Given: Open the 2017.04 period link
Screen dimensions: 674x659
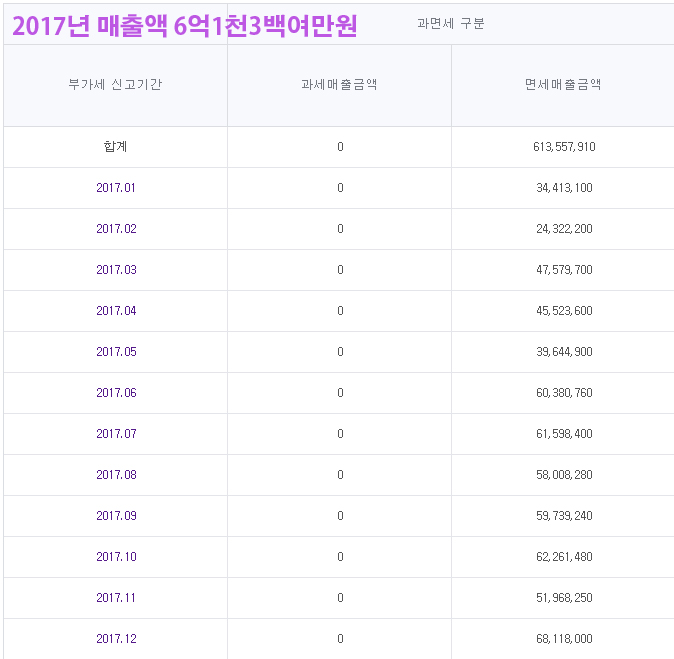Looking at the screenshot, I should click(x=116, y=311).
